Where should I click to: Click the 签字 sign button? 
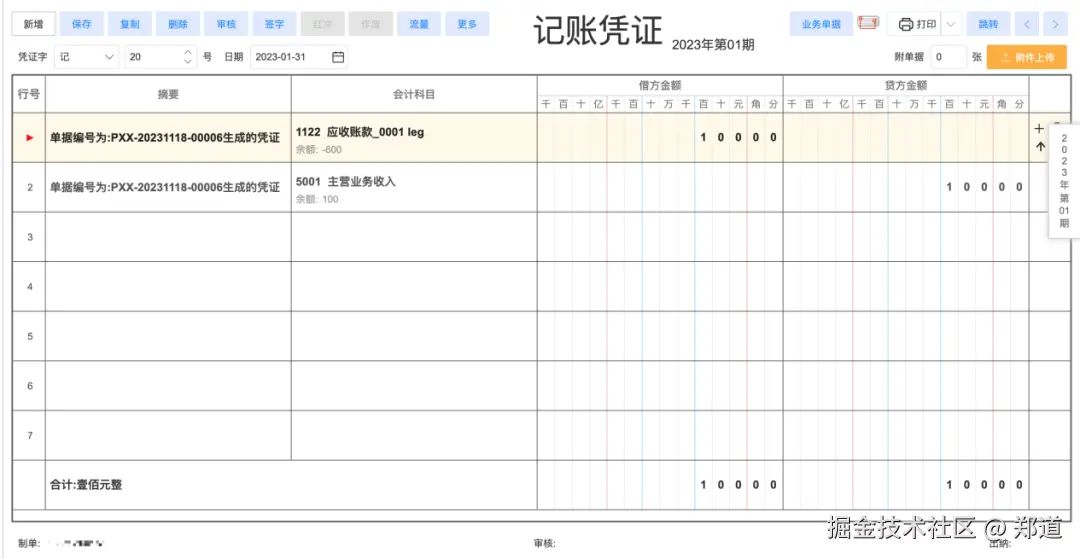pyautogui.click(x=274, y=24)
